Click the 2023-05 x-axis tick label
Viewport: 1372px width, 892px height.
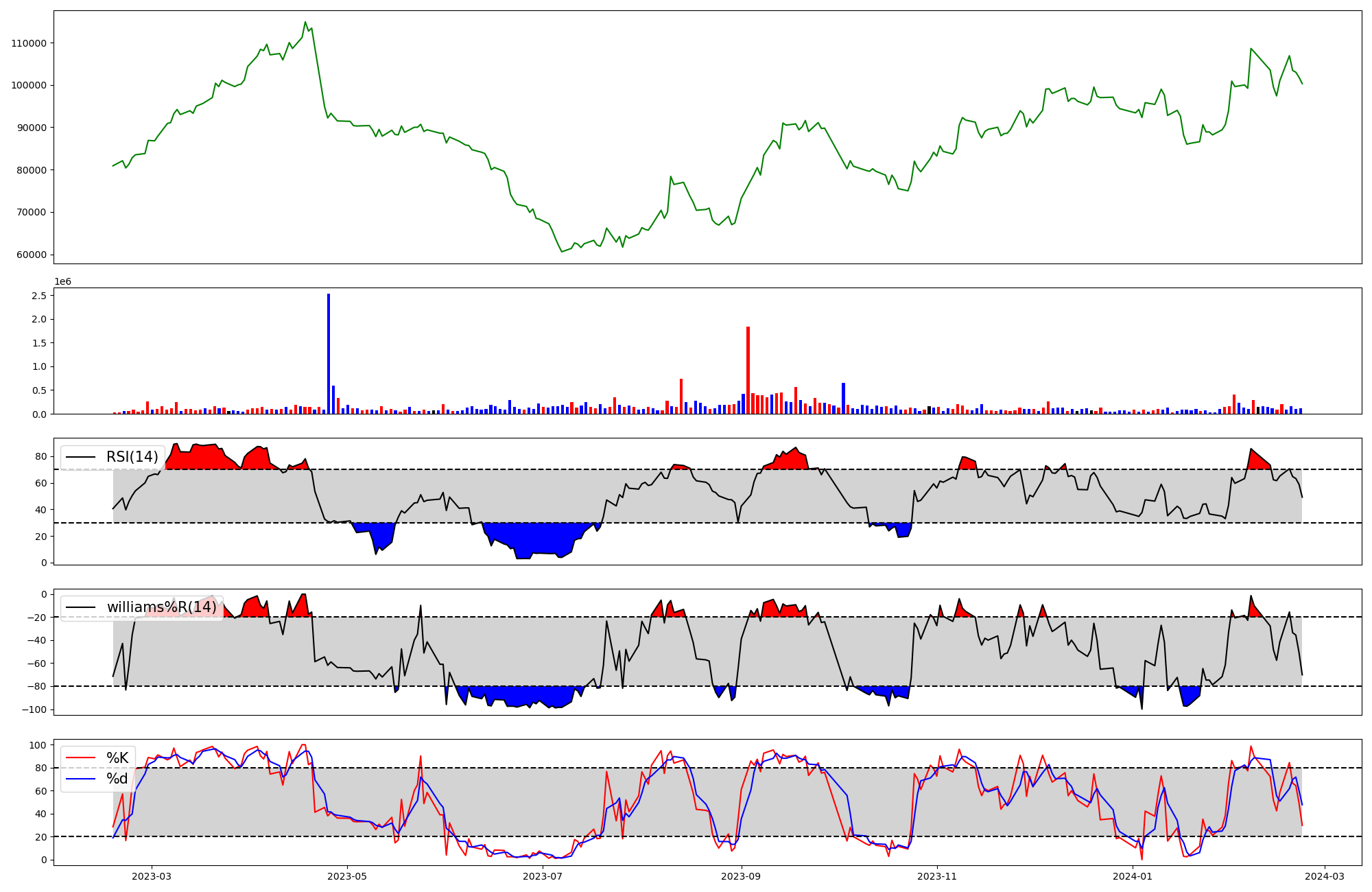pos(347,876)
